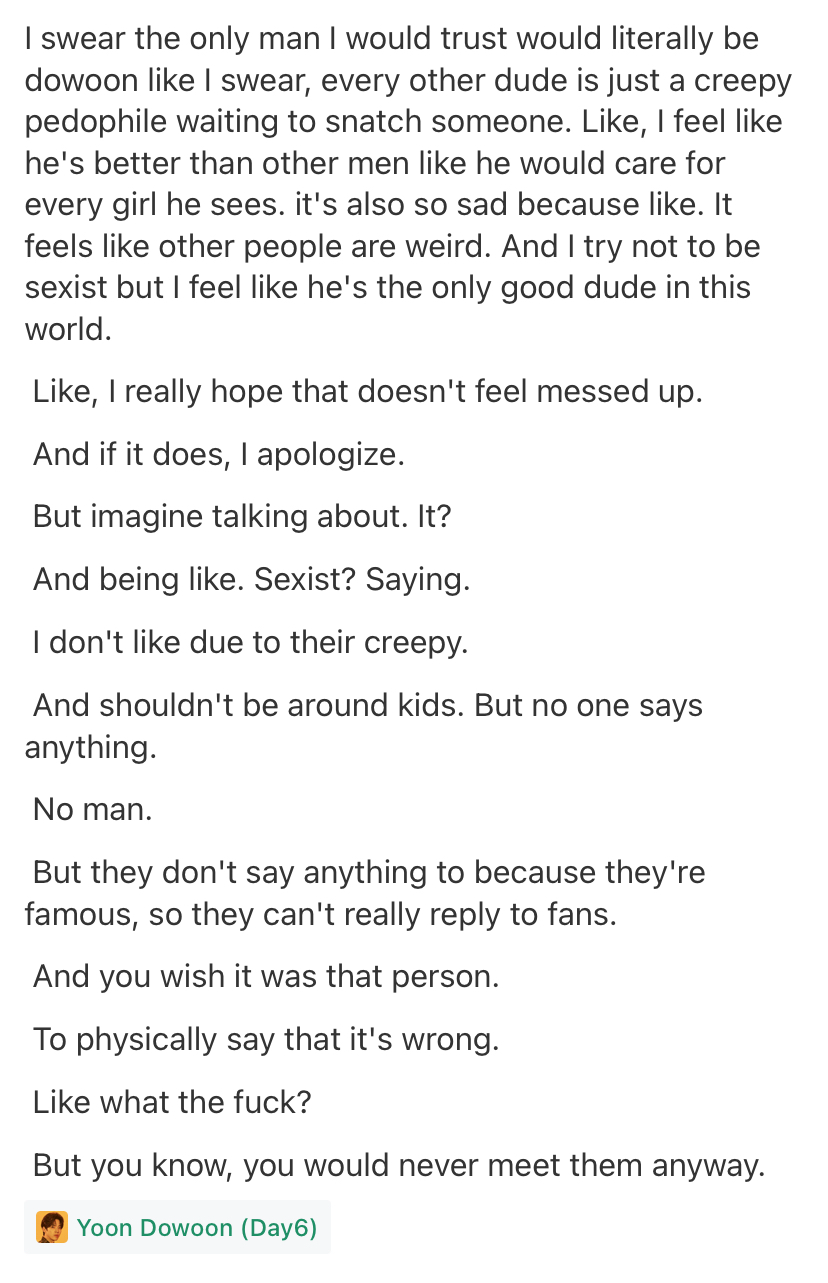This screenshot has height=1283, width=828.
Task: Click the paragraph "And shouldn't be around kids"
Action: coord(366,705)
